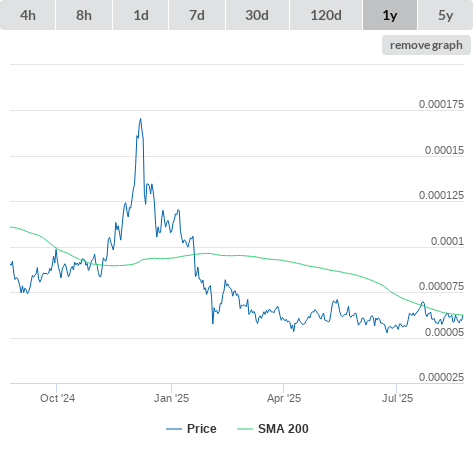474x455 pixels.
Task: Click the Jul '25 axis marker
Action: pos(397,398)
